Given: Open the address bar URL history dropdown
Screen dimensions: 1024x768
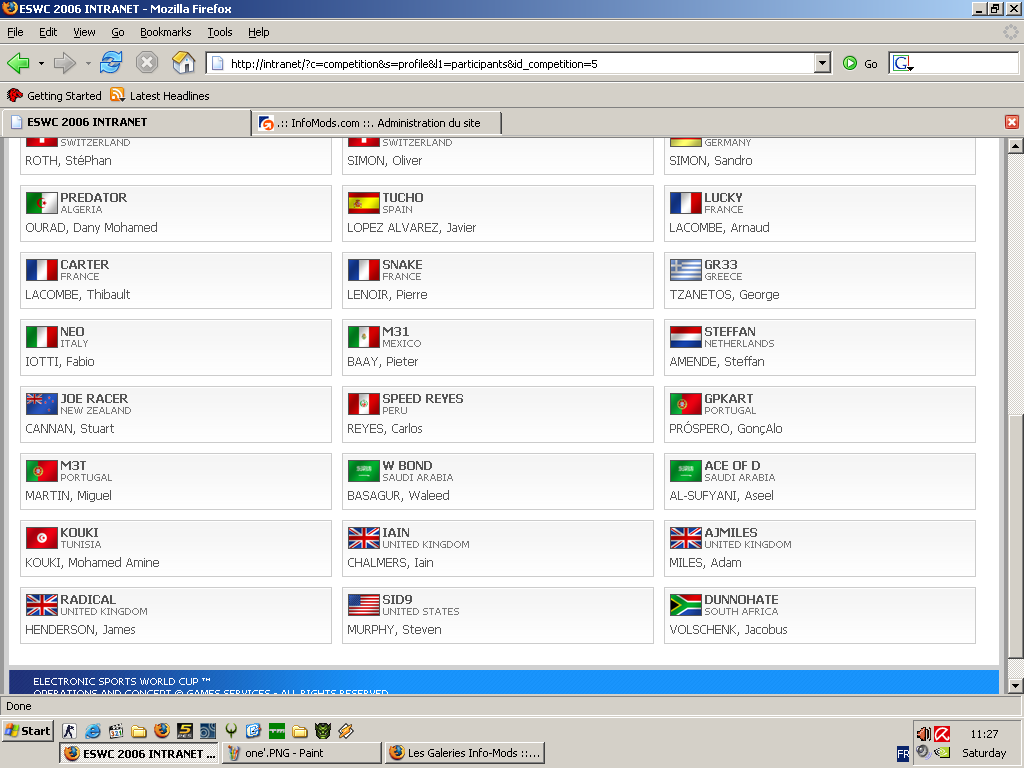Looking at the screenshot, I should [x=823, y=63].
